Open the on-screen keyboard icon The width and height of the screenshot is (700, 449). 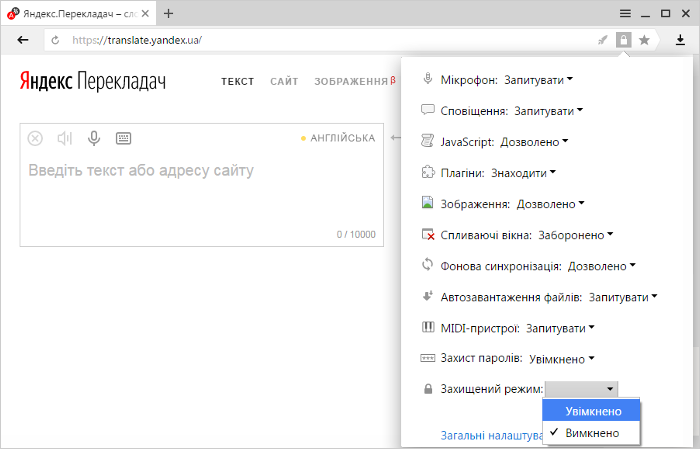coord(123,138)
